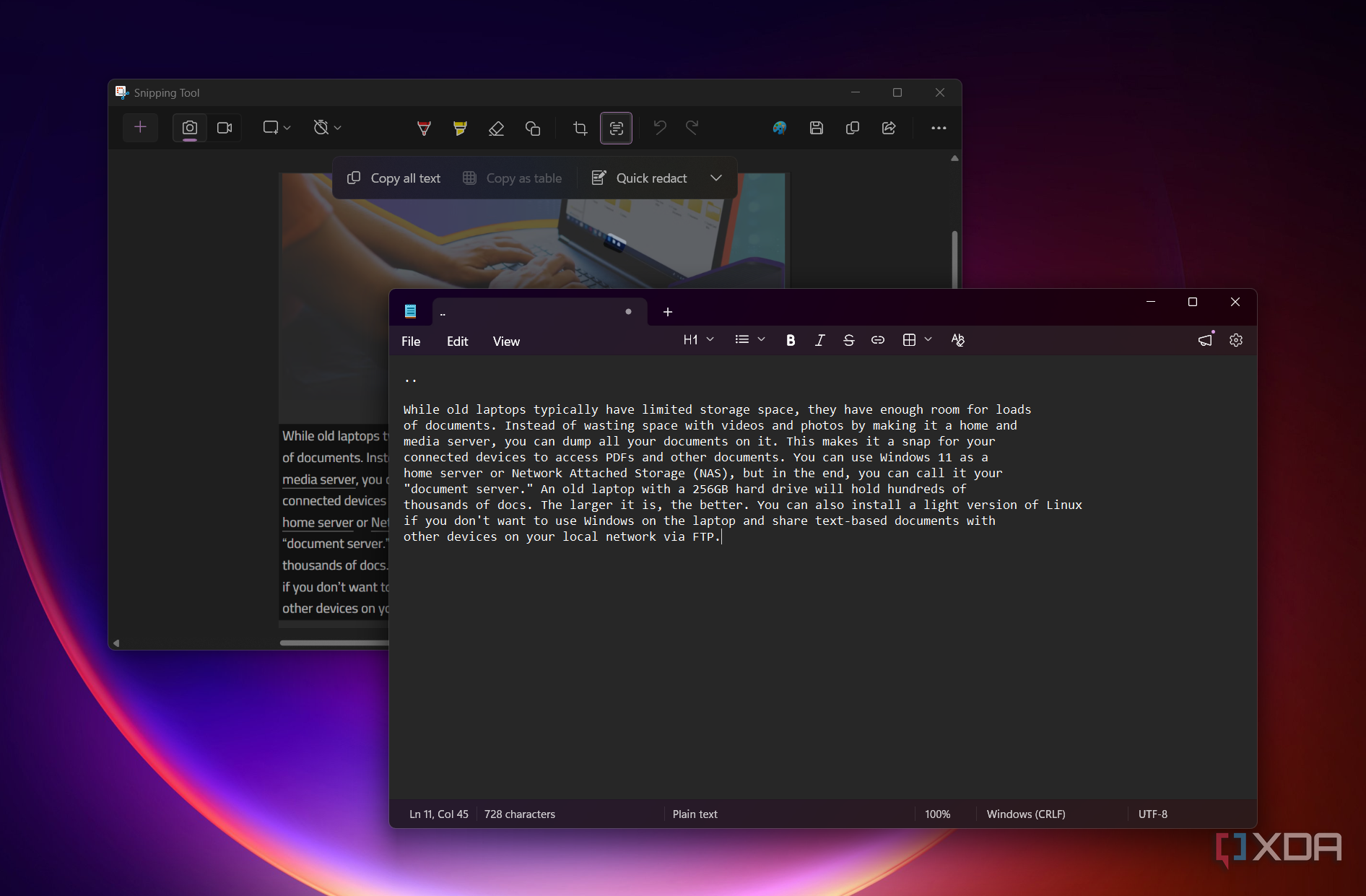Select the red Ballpoint pen tool
1366x896 pixels.
point(424,129)
